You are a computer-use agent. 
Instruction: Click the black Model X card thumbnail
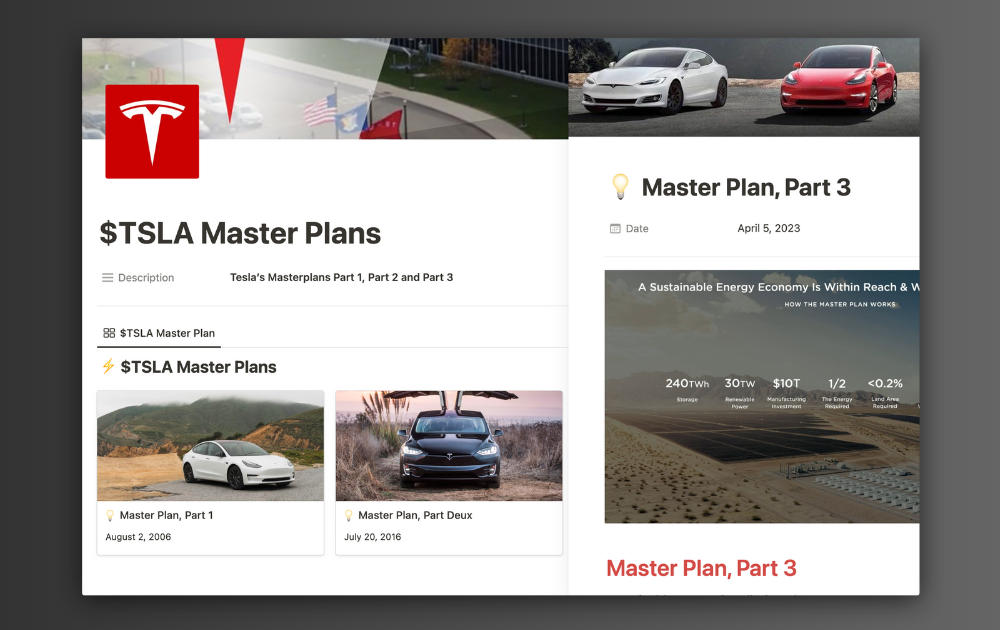(x=449, y=446)
